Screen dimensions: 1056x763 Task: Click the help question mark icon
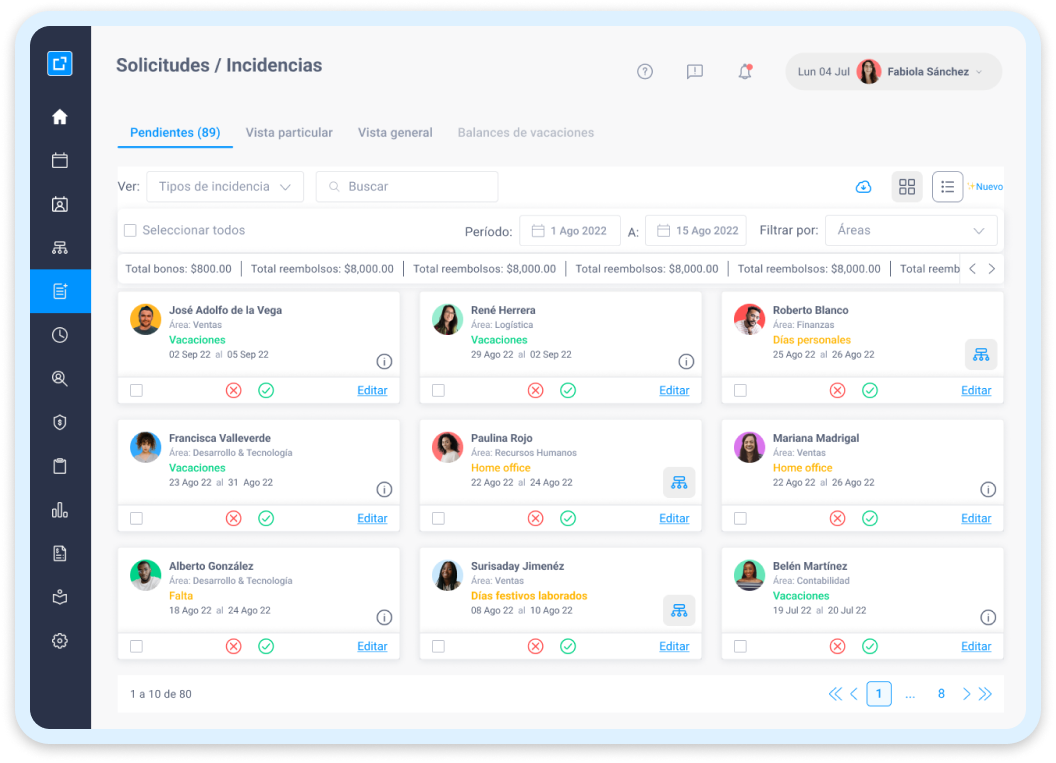pyautogui.click(x=645, y=71)
